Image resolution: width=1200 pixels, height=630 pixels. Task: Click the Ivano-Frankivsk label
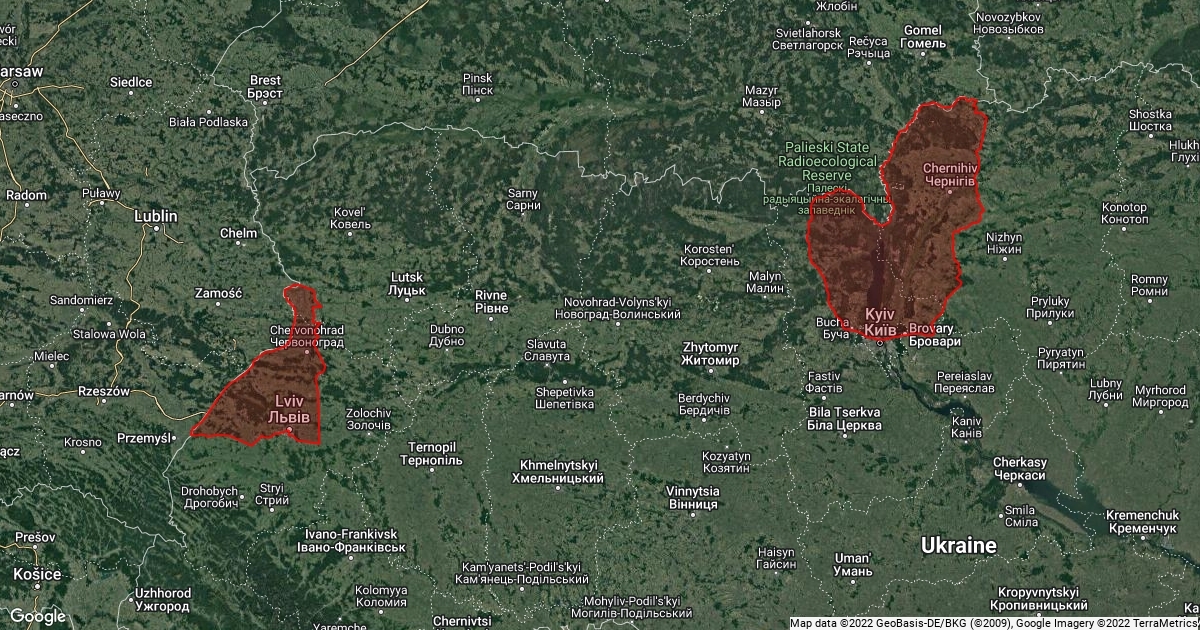352,541
